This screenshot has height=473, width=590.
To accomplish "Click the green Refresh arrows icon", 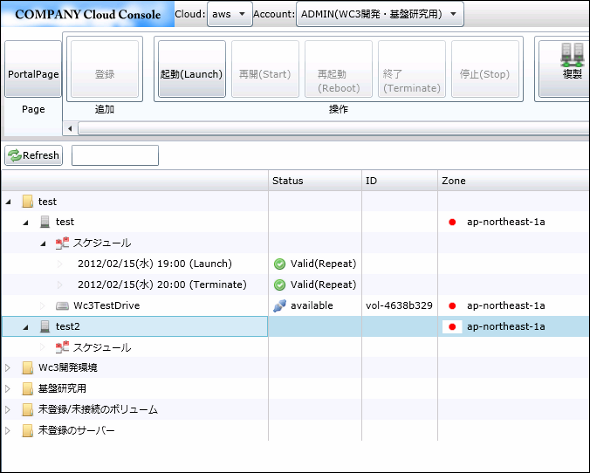I will tap(15, 155).
